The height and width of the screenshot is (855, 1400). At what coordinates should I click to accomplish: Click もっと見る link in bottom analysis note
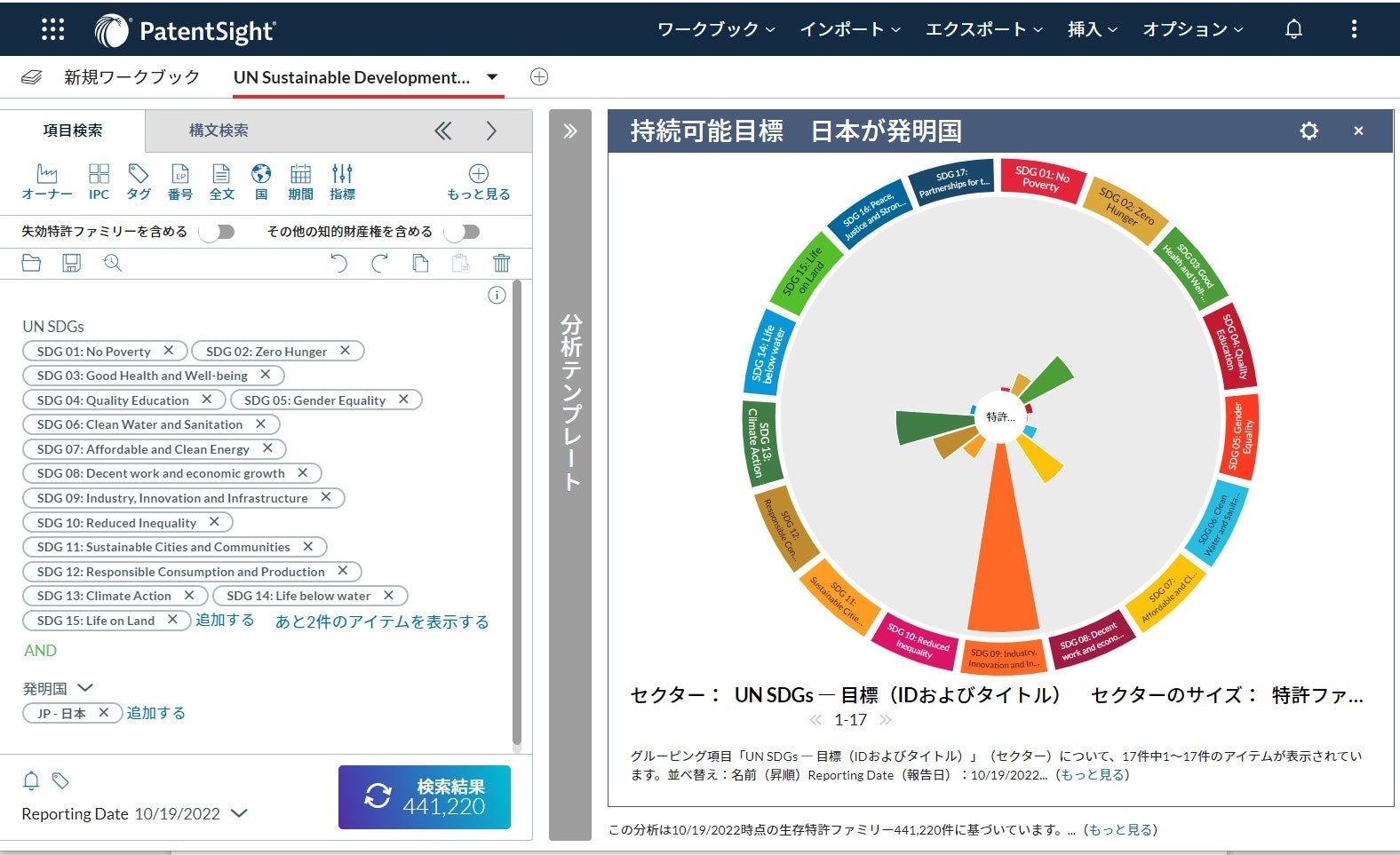coord(1120,830)
